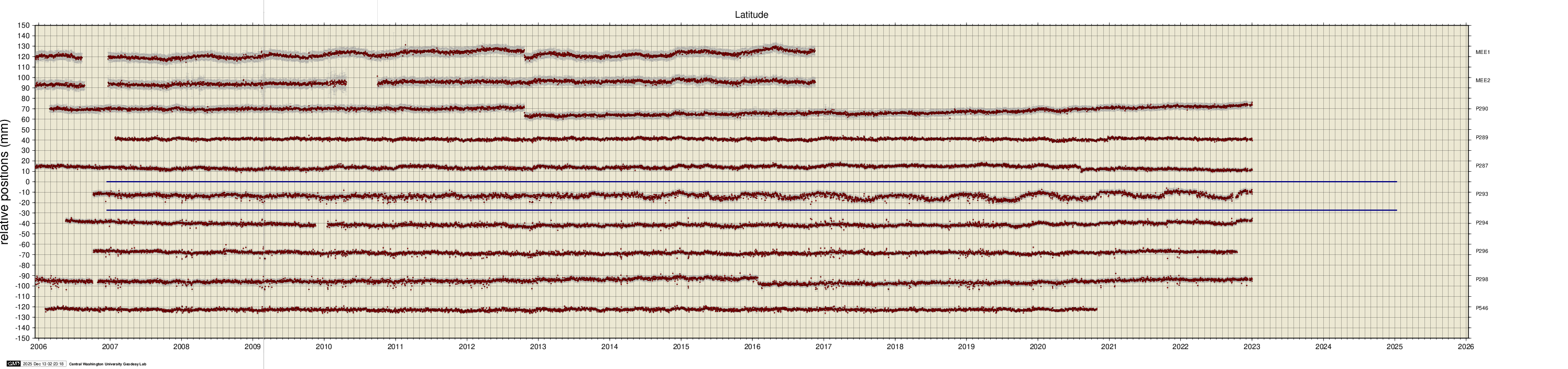The image size is (1568, 369).
Task: Click the 2016 tick label on the time axis
Action: (752, 347)
